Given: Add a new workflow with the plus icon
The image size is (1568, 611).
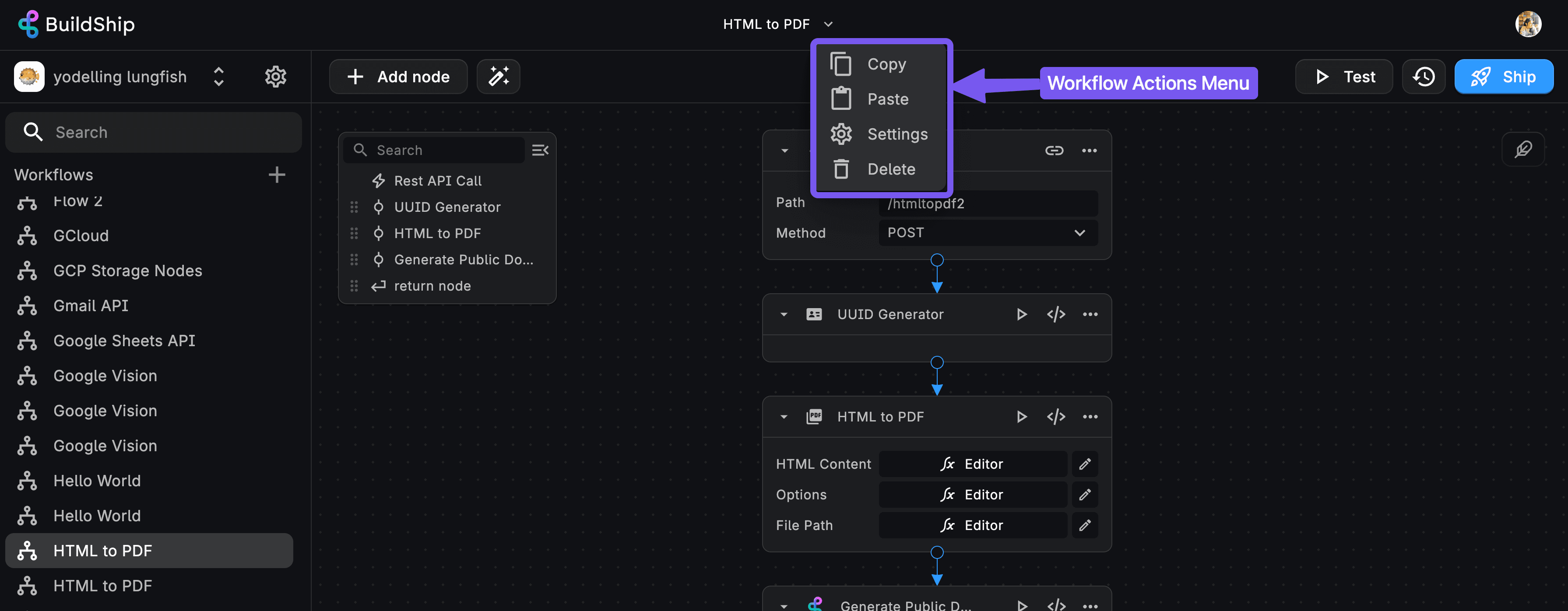Looking at the screenshot, I should (277, 175).
